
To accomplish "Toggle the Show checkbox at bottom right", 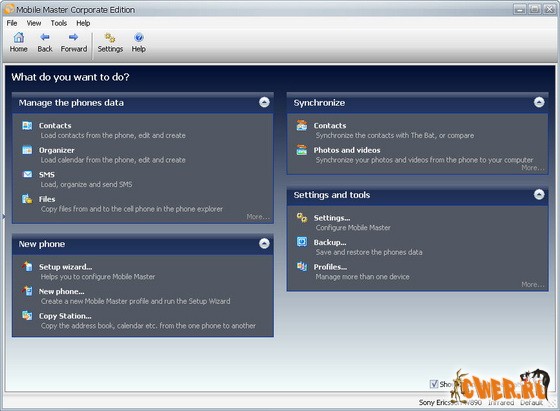I will [434, 384].
